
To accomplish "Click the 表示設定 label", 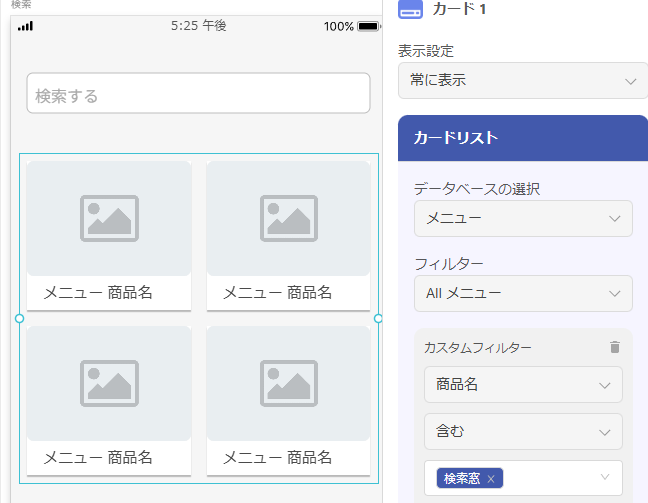I will pos(426,51).
